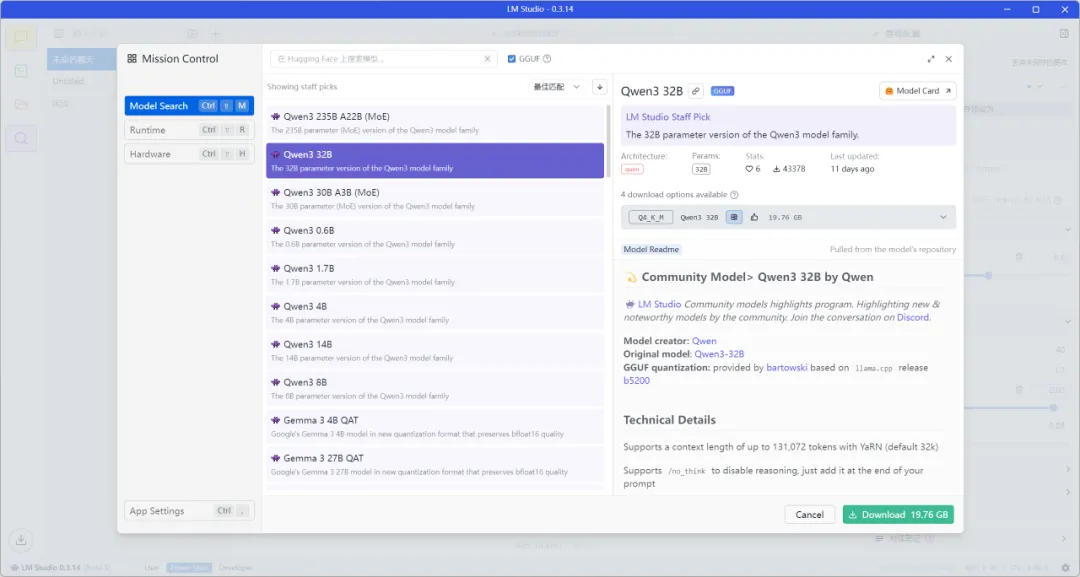Click the thumbs-up recommended icon on Q4_K_M row
The image size is (1080, 577).
[754, 217]
